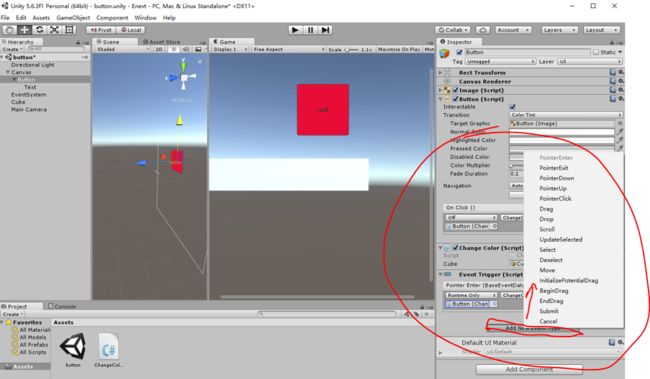The width and height of the screenshot is (650, 379).
Task: Select the Hand tool
Action: pyautogui.click(x=10, y=30)
